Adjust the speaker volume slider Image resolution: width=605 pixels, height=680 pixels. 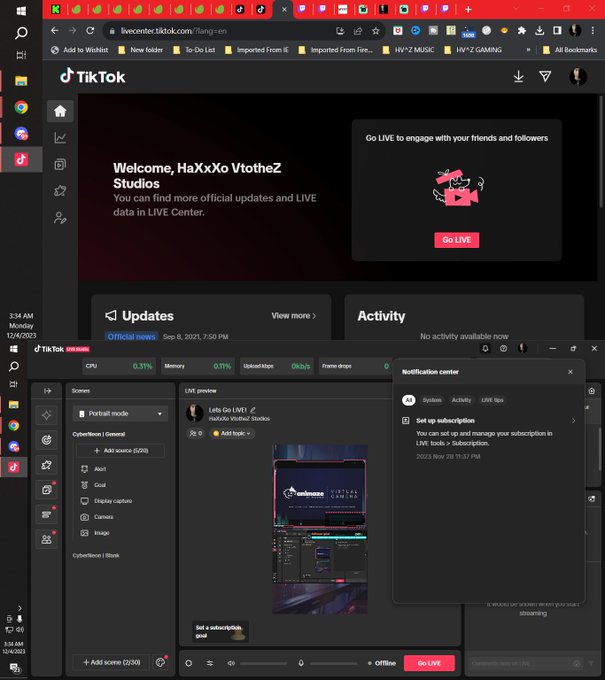[264, 663]
